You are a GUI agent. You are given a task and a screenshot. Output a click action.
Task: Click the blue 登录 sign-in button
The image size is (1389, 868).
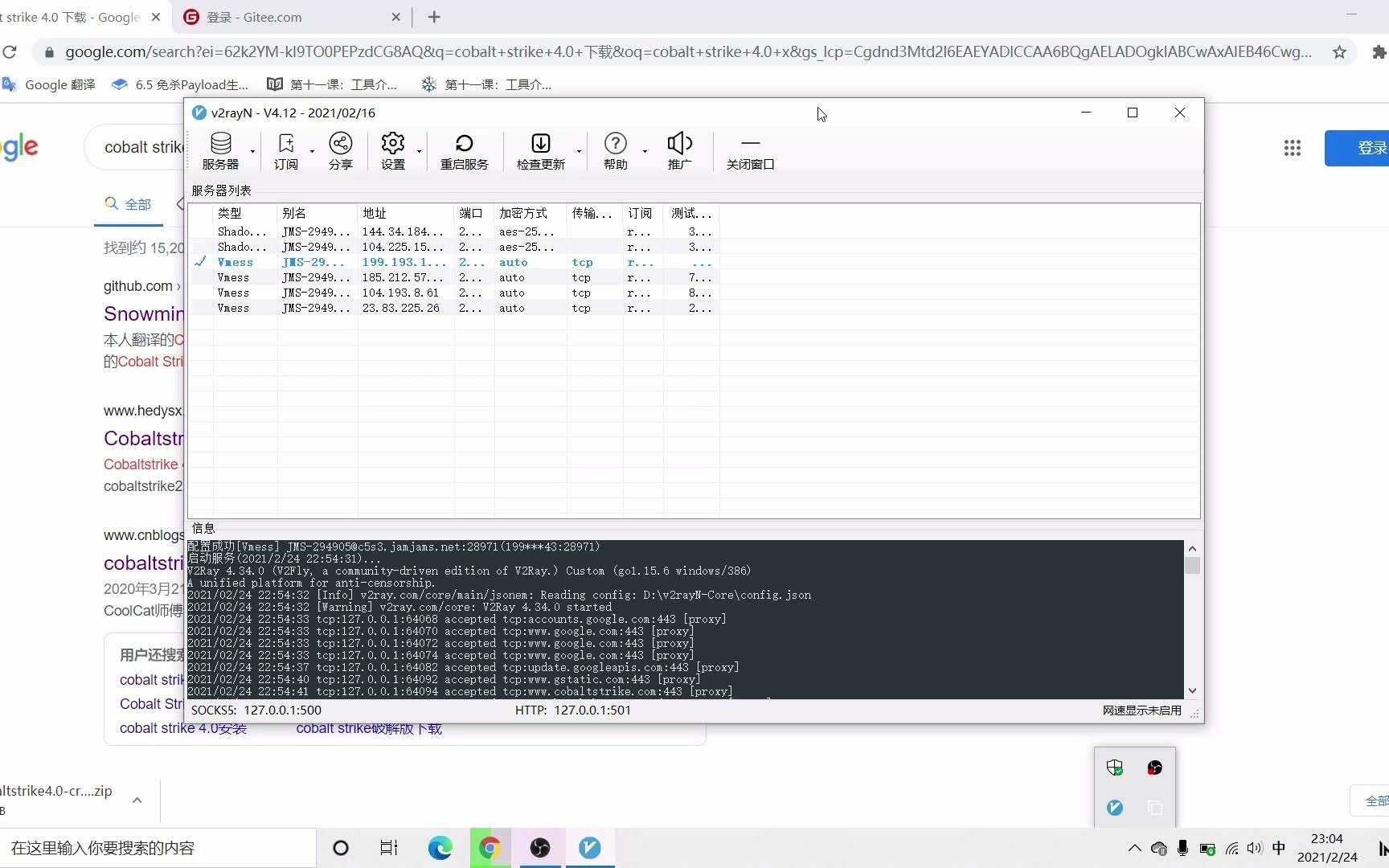pos(1358,148)
